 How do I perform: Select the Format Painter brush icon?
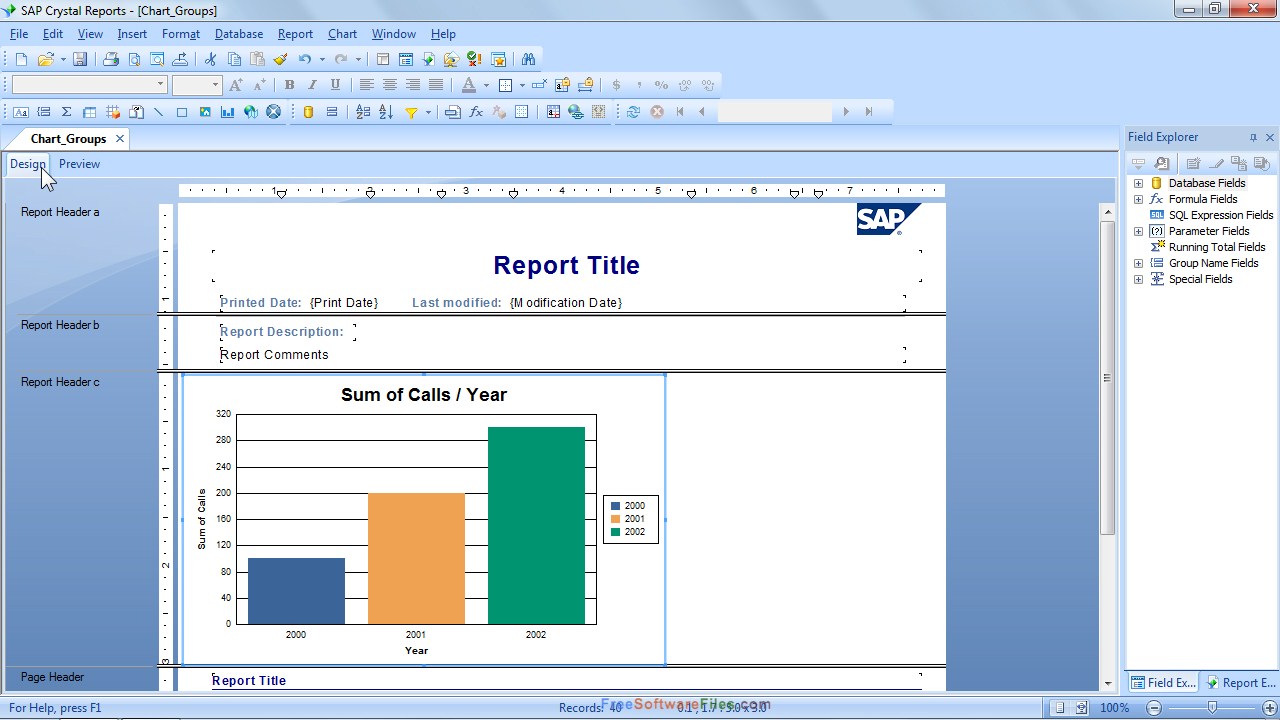pos(280,59)
